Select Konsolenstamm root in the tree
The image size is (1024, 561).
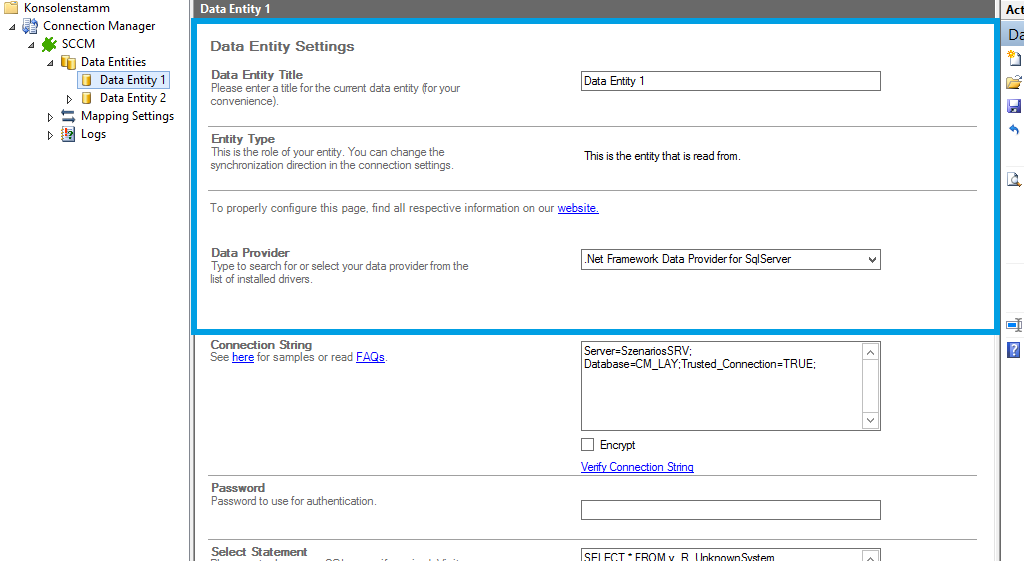(x=66, y=8)
